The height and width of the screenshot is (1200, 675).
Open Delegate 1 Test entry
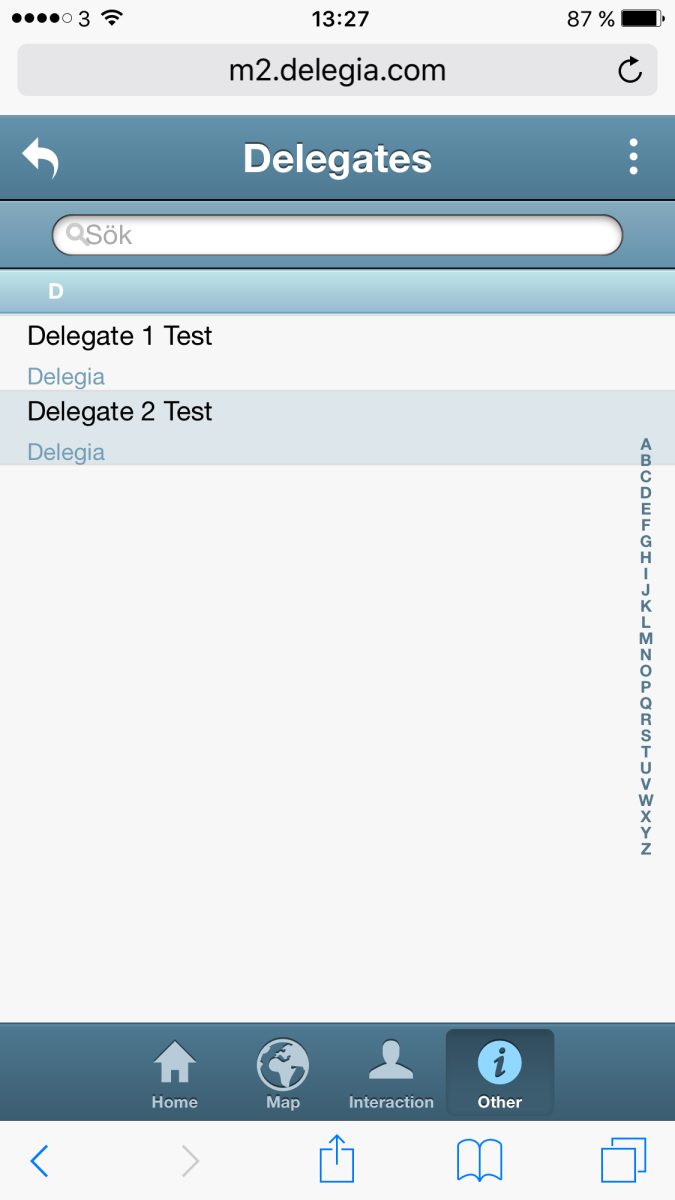point(337,353)
